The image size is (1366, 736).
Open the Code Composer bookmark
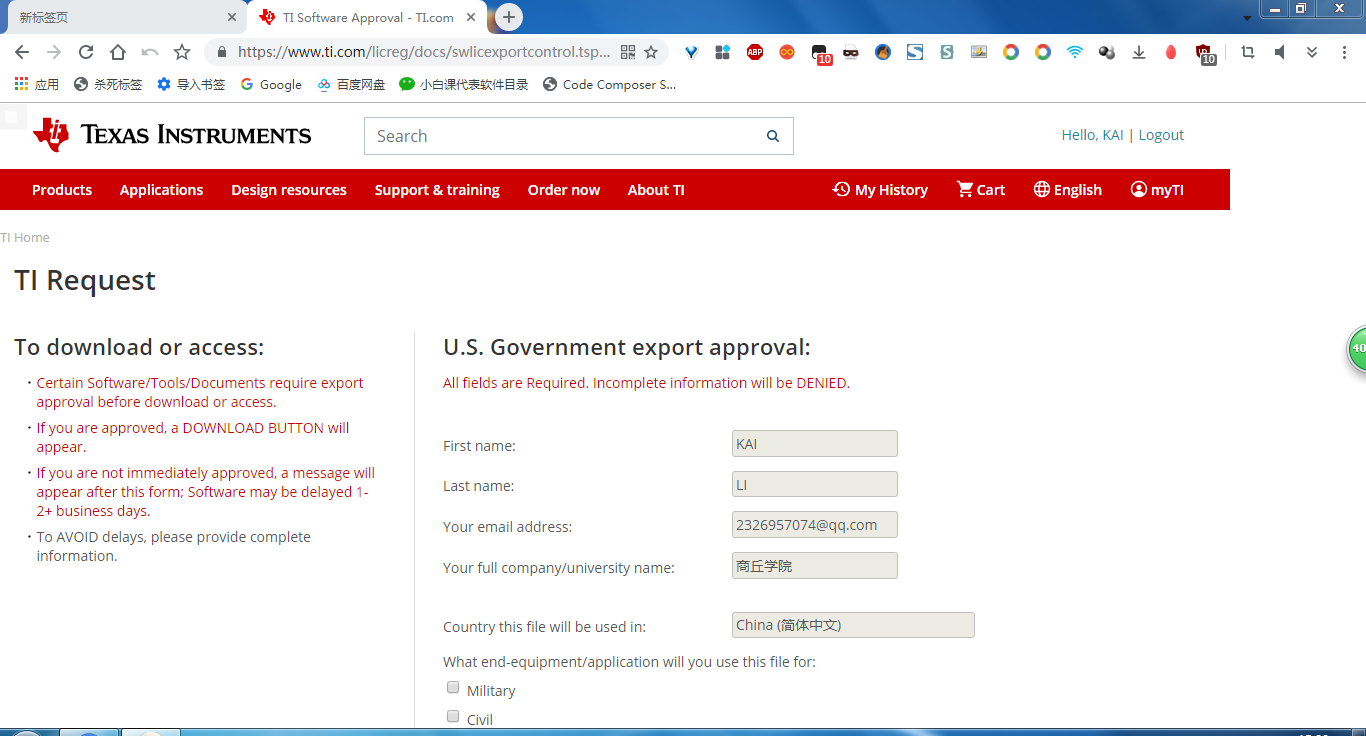click(x=610, y=85)
